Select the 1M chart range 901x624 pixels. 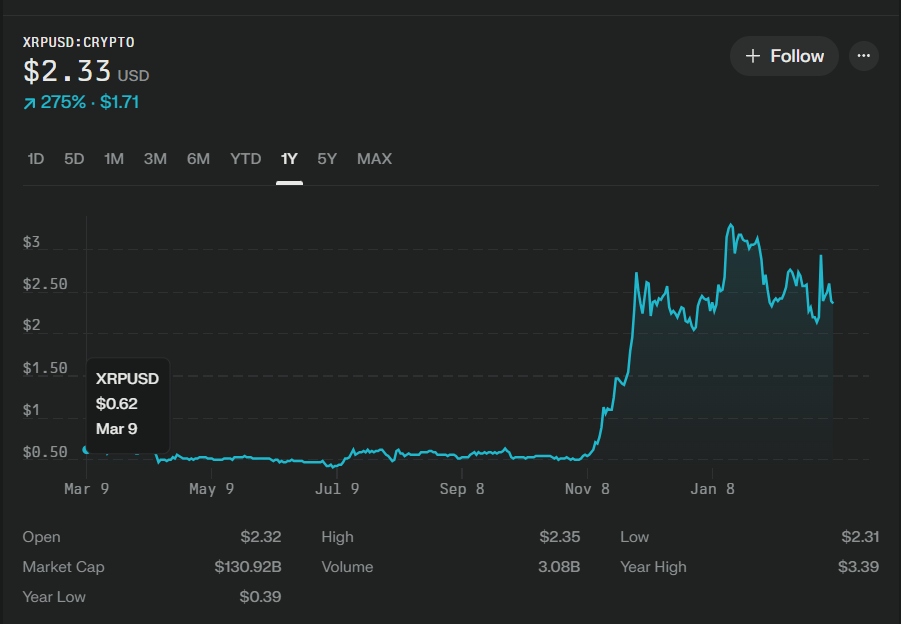[114, 159]
